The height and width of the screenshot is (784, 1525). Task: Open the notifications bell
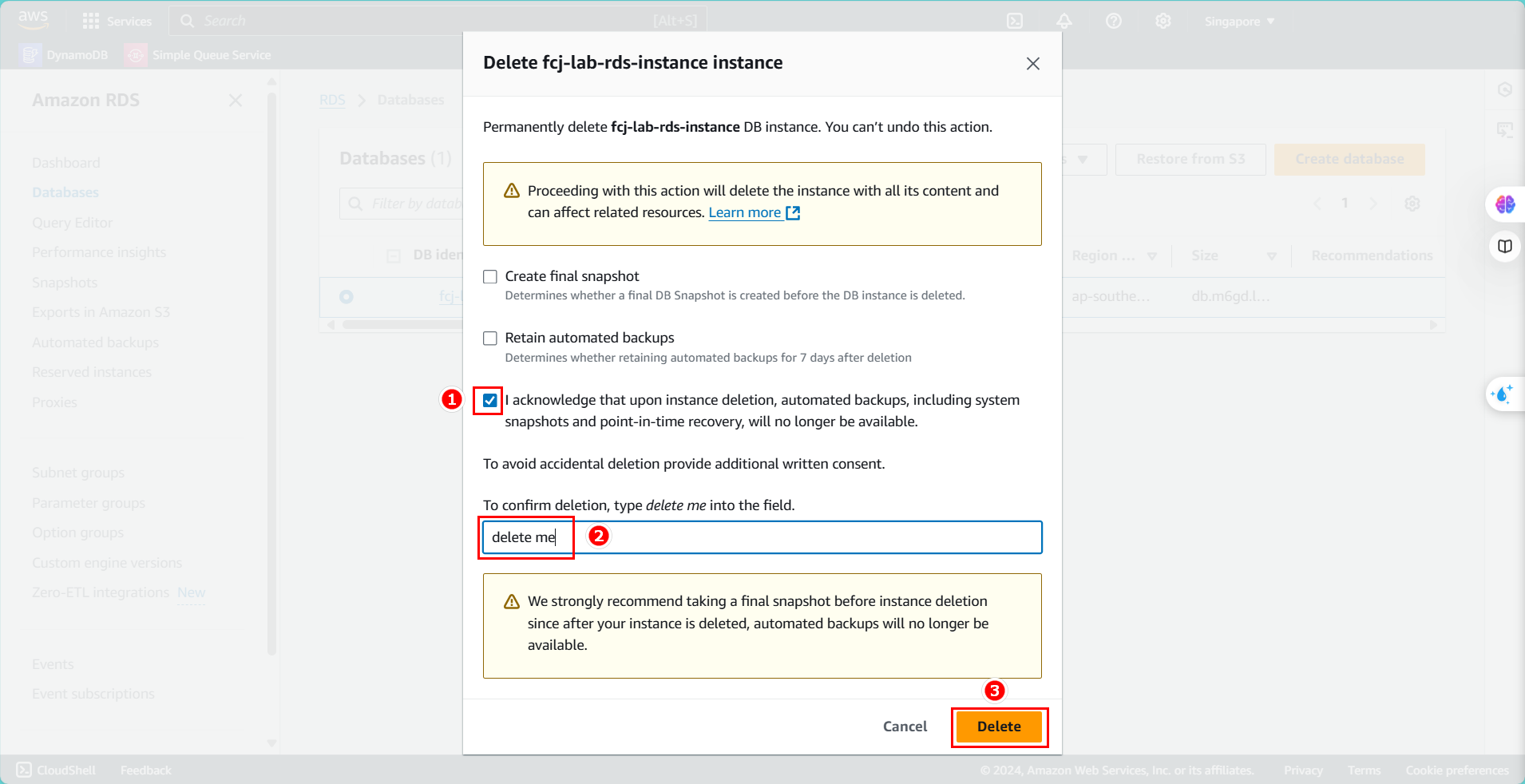[x=1064, y=21]
